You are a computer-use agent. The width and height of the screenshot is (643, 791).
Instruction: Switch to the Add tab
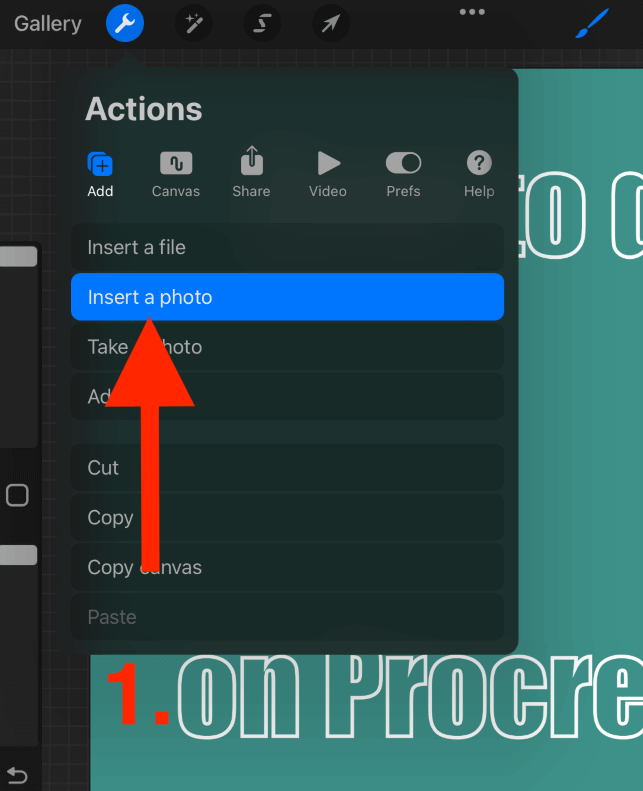(x=100, y=175)
